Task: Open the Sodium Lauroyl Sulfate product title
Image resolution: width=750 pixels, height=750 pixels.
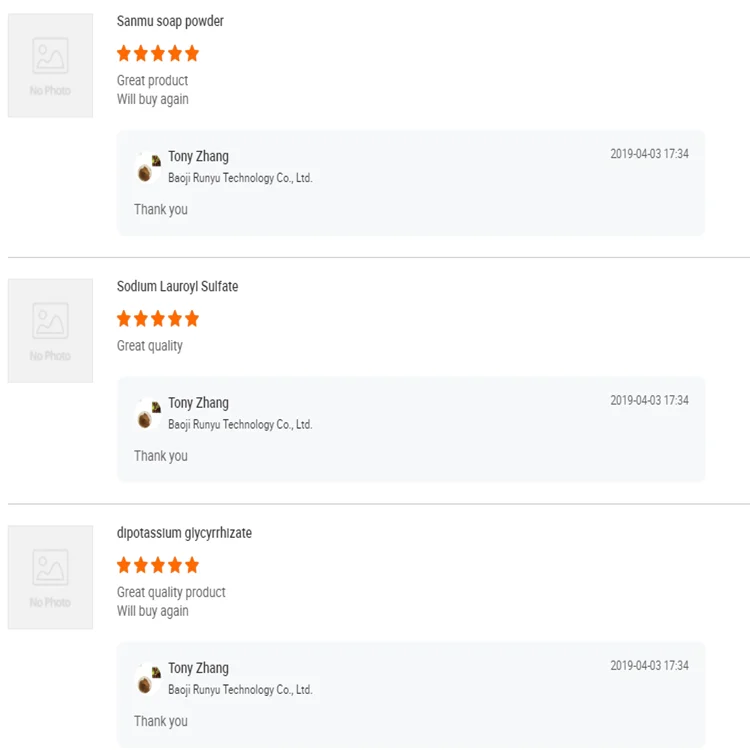Action: 177,287
